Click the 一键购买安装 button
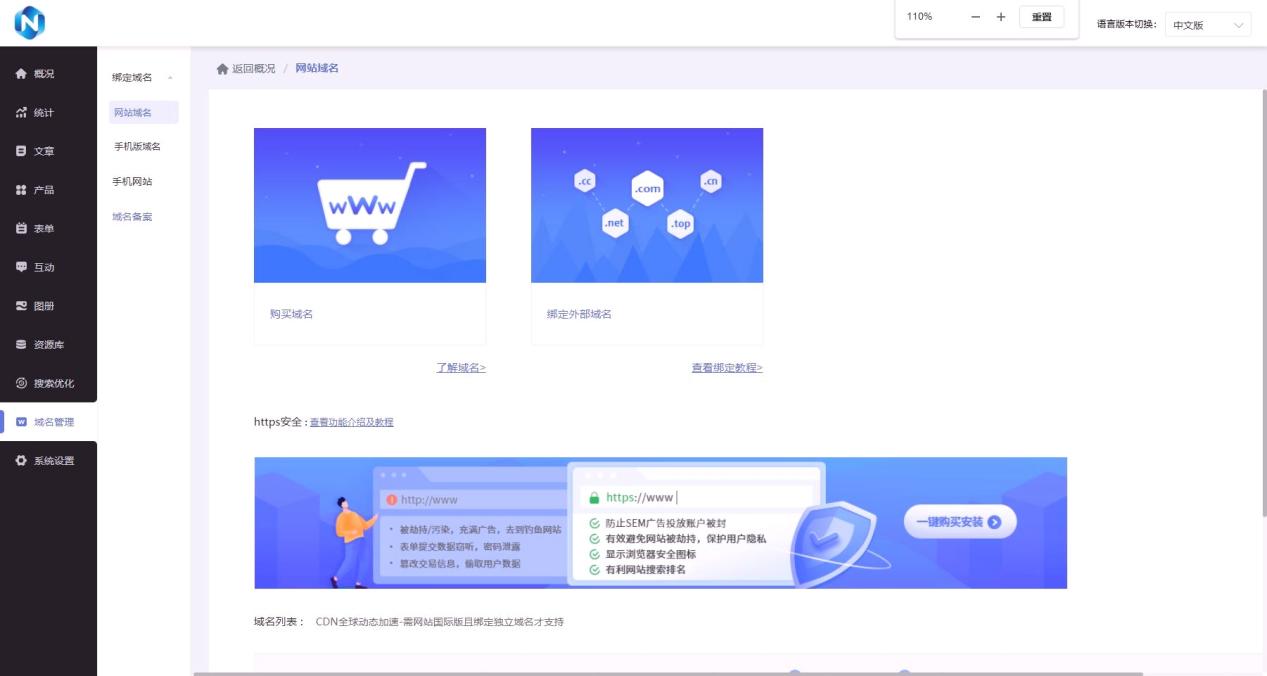This screenshot has width=1267, height=676. pos(959,522)
